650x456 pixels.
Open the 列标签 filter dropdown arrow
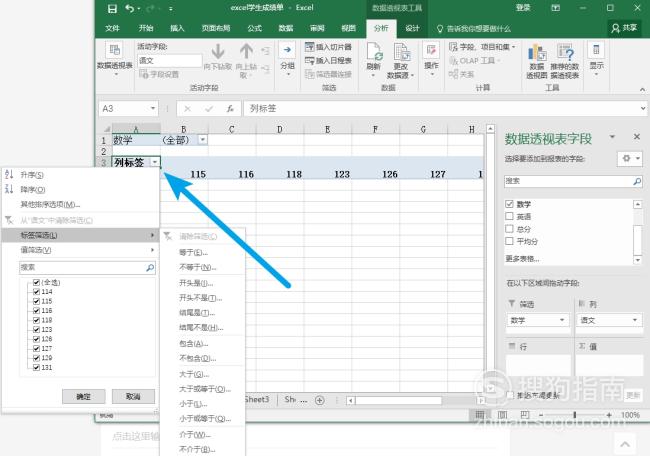(155, 162)
